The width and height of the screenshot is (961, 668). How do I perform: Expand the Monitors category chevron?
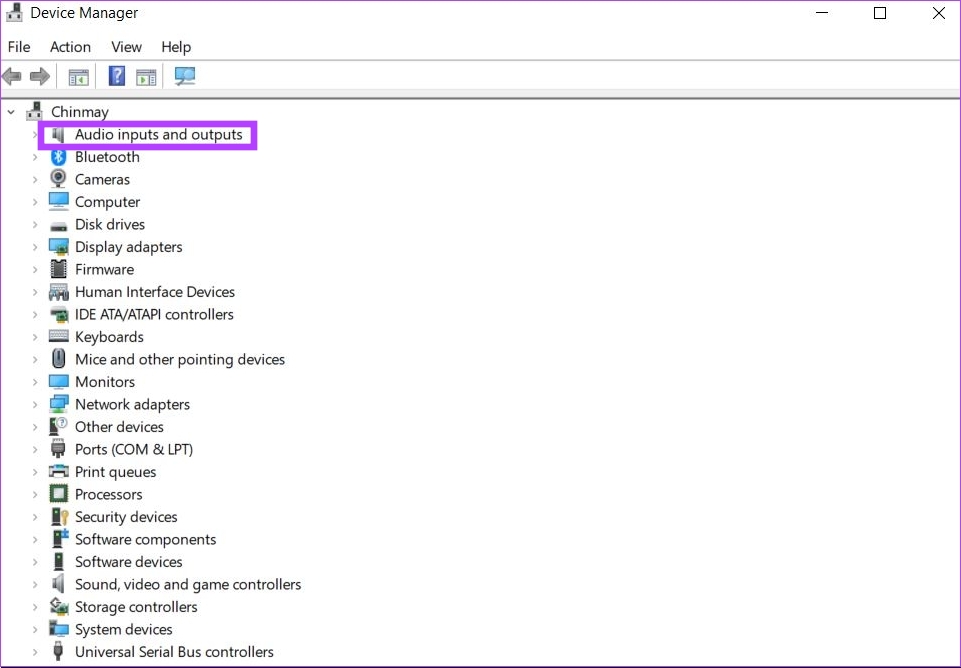coord(35,382)
